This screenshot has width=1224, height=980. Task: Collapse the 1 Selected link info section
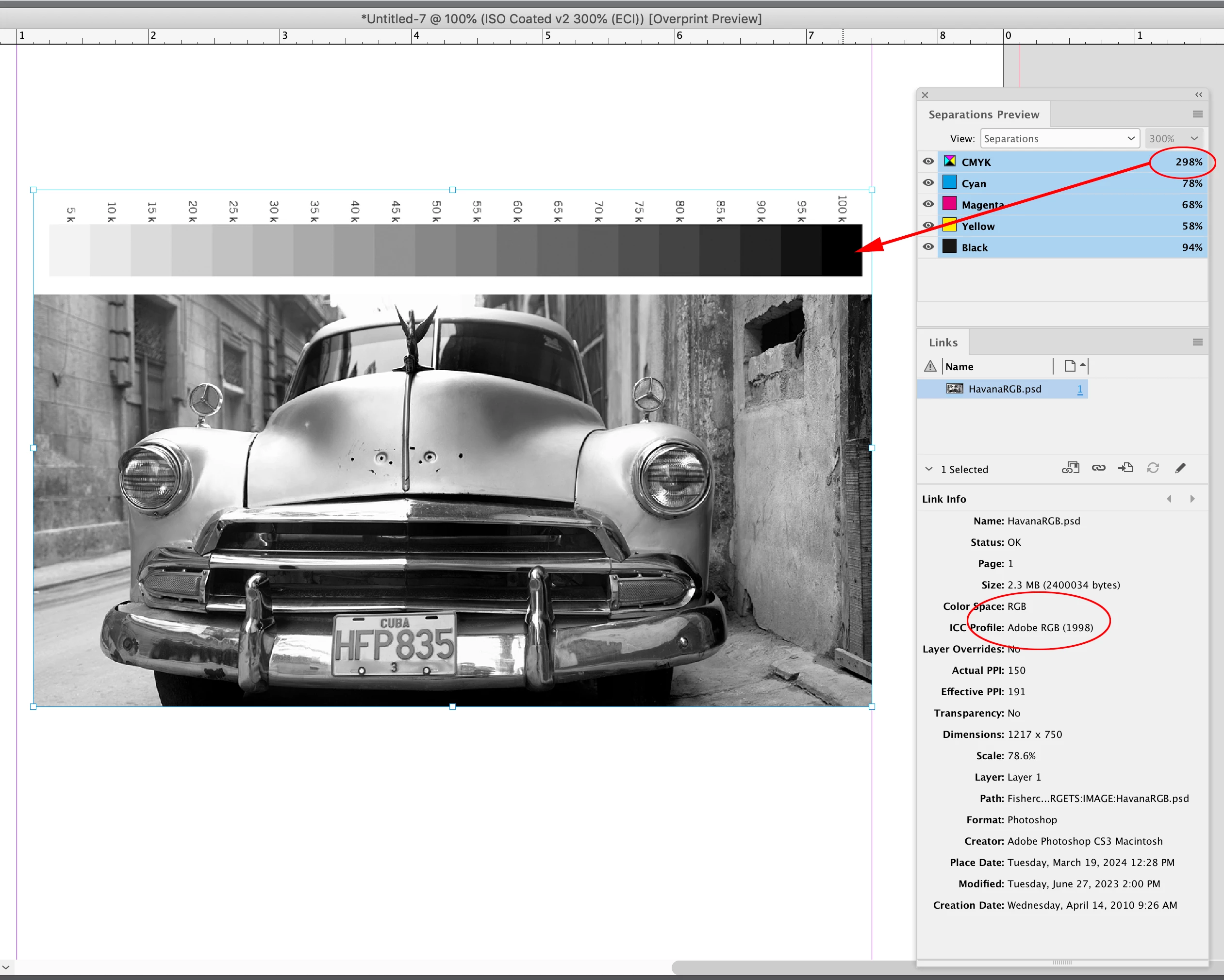929,469
